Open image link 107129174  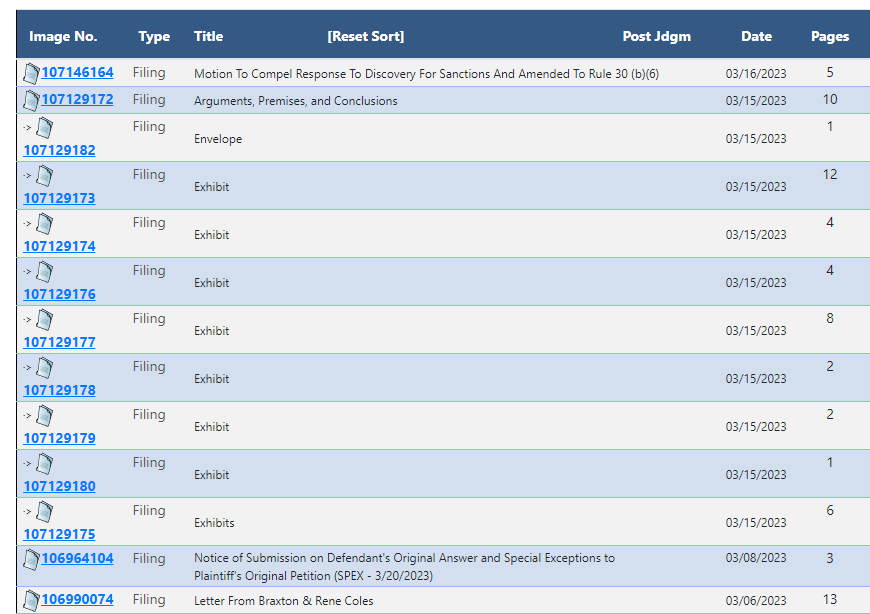click(59, 246)
